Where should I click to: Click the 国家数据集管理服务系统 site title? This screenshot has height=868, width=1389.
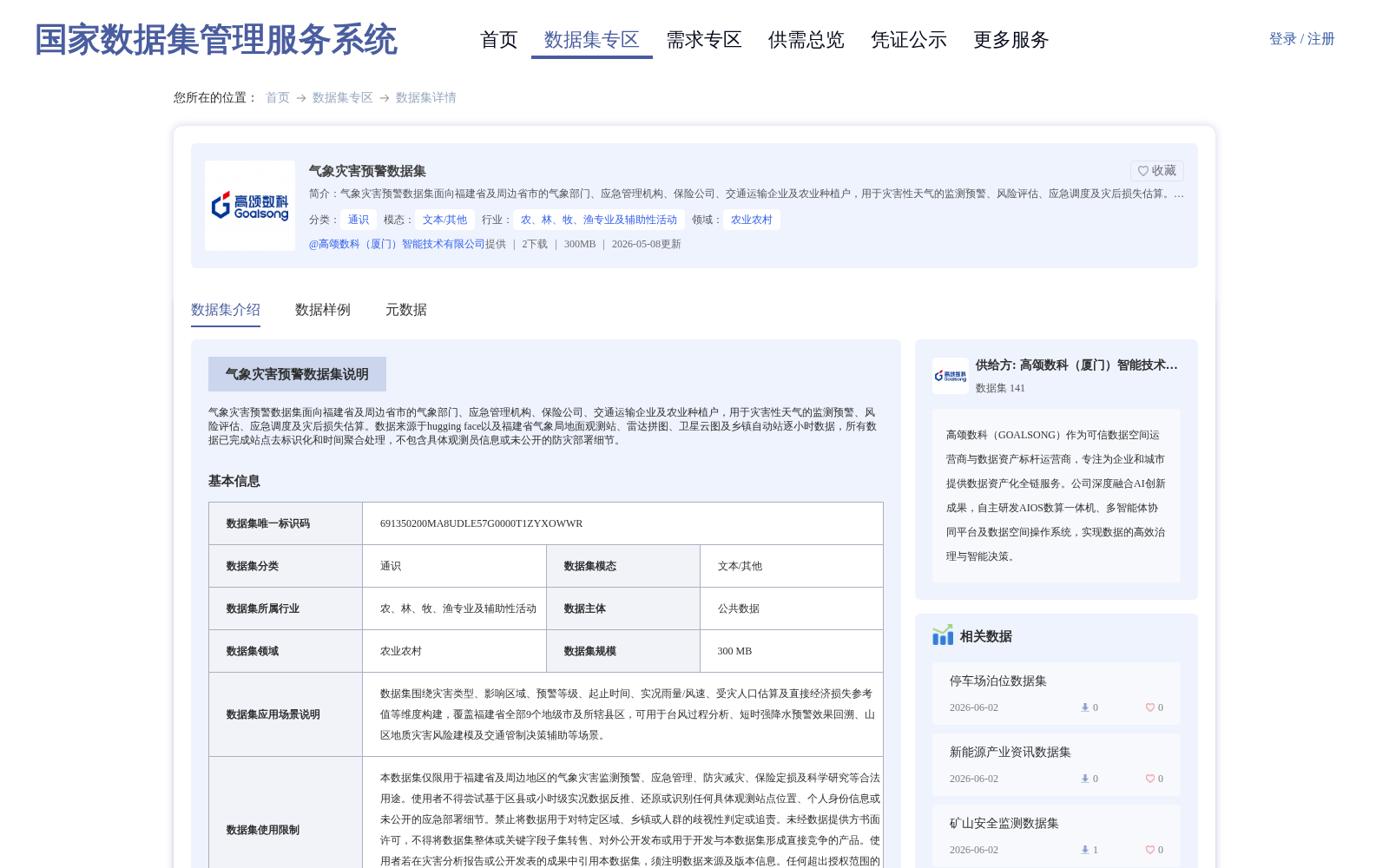[216, 40]
